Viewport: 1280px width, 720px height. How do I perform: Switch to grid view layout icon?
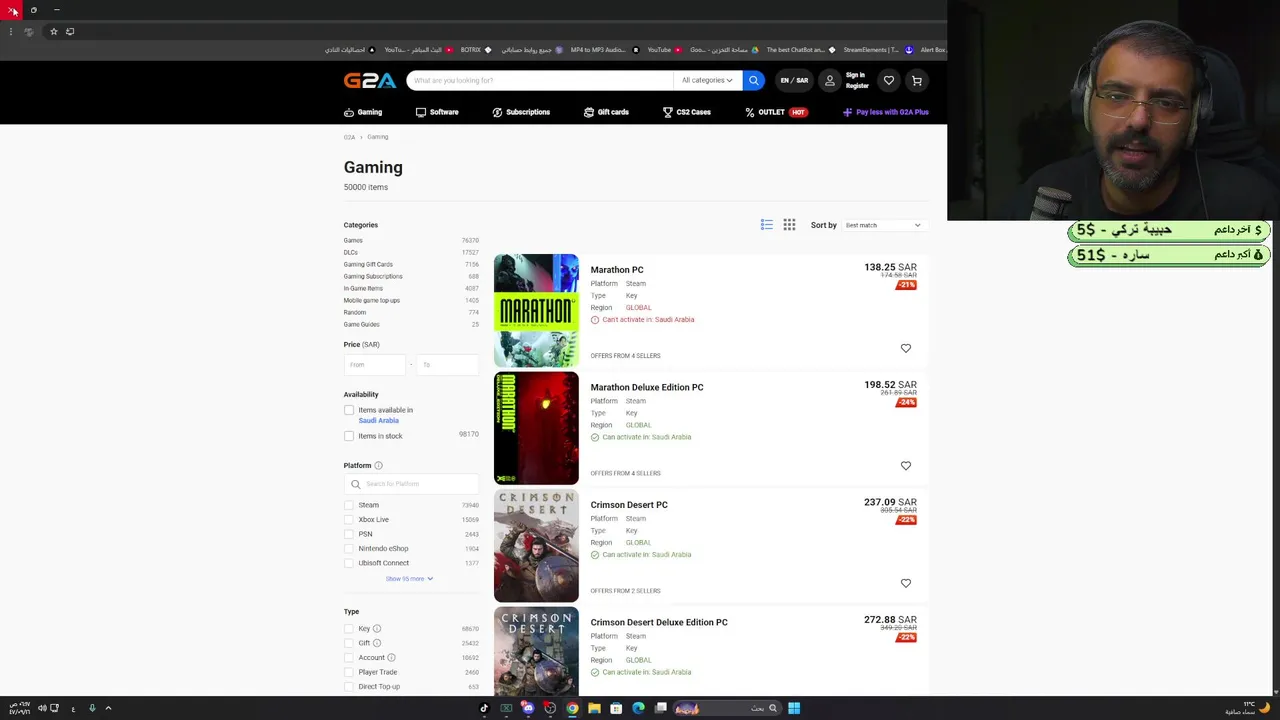click(x=789, y=225)
